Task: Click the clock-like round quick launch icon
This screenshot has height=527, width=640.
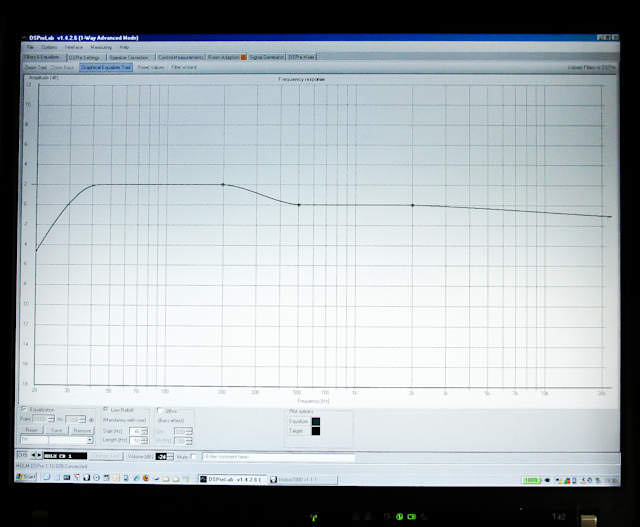Action: (x=96, y=478)
